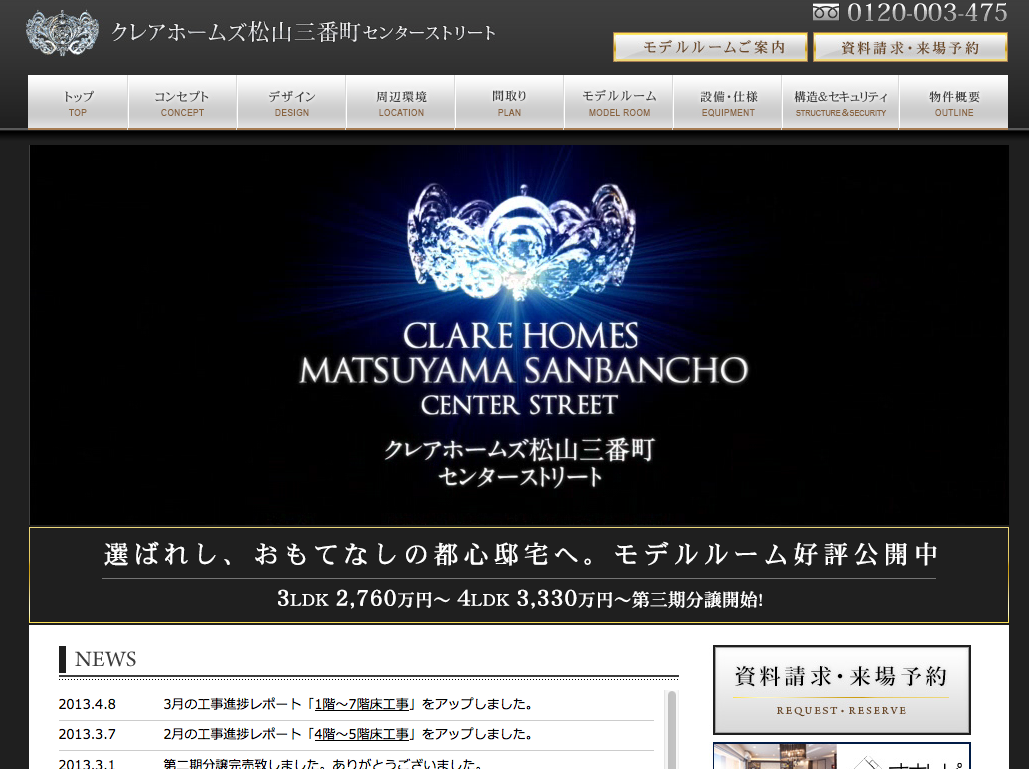Click the free-dial phone number icon
The width and height of the screenshot is (1029, 769).
click(826, 13)
